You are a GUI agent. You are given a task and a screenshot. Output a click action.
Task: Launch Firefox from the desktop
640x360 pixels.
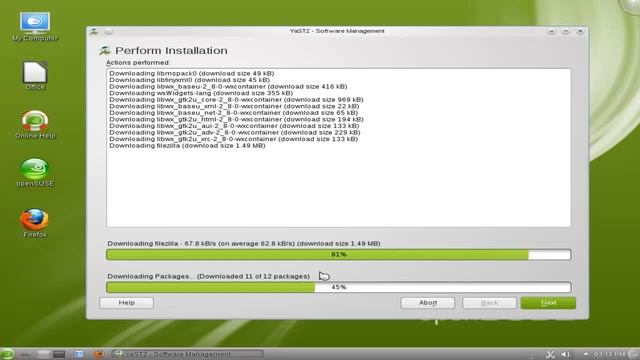(x=35, y=223)
